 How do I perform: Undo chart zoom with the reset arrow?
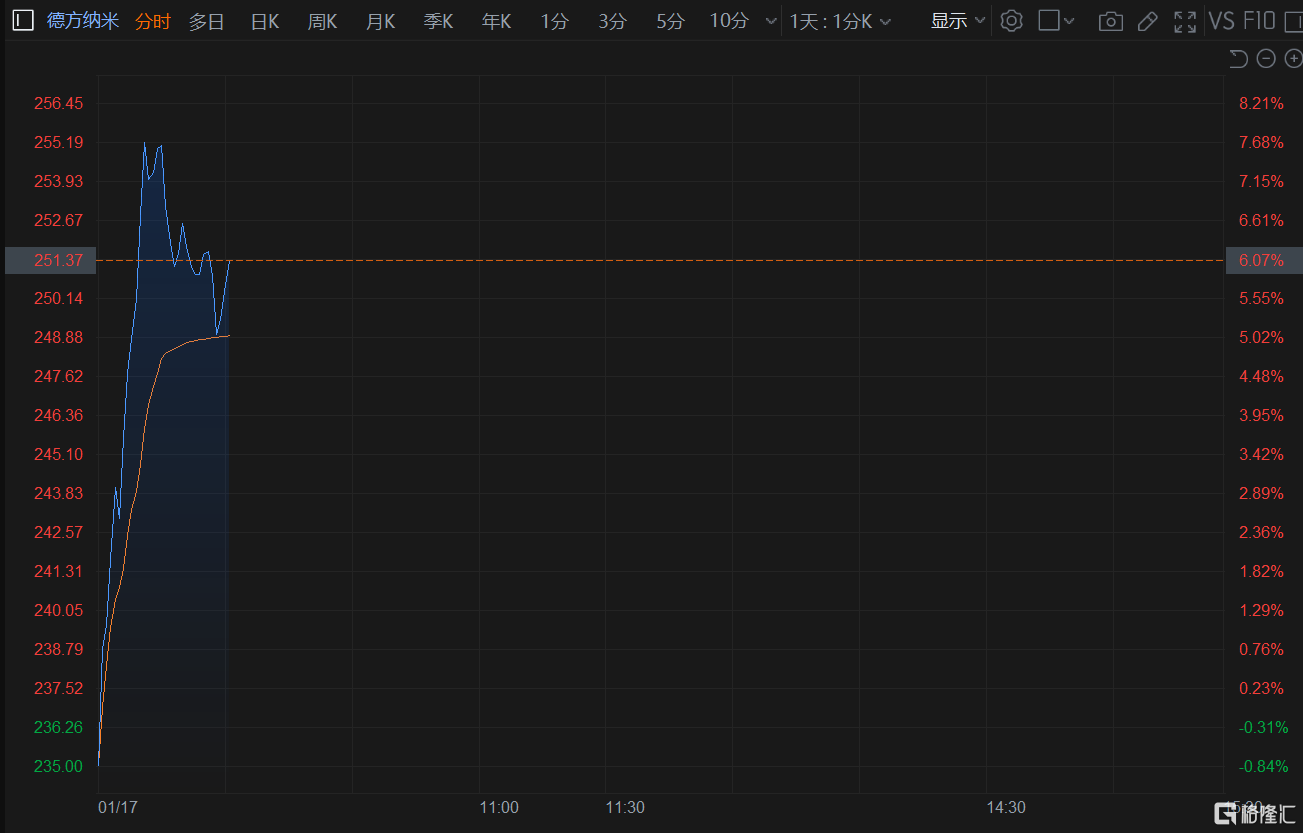pos(1238,59)
